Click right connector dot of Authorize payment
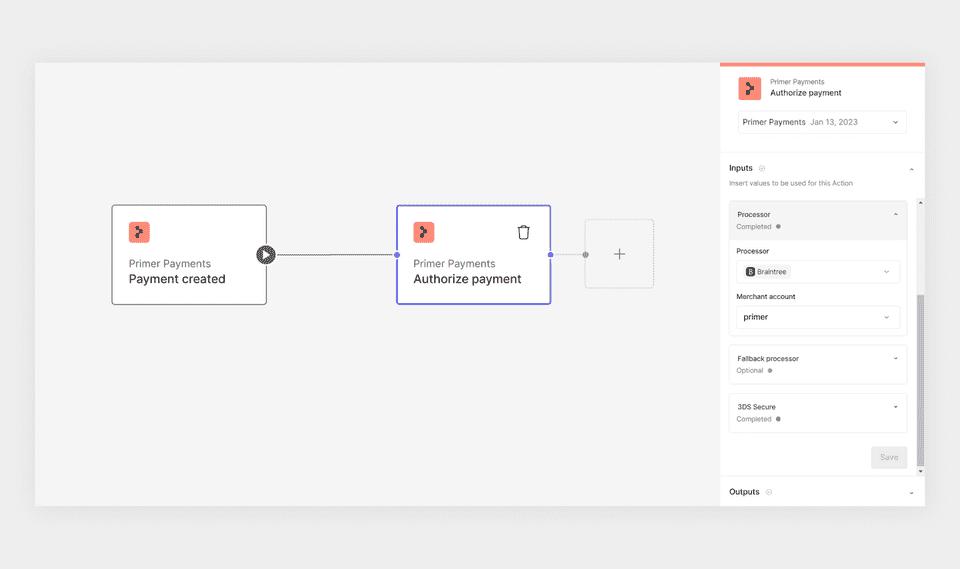The width and height of the screenshot is (960, 569). click(x=550, y=255)
